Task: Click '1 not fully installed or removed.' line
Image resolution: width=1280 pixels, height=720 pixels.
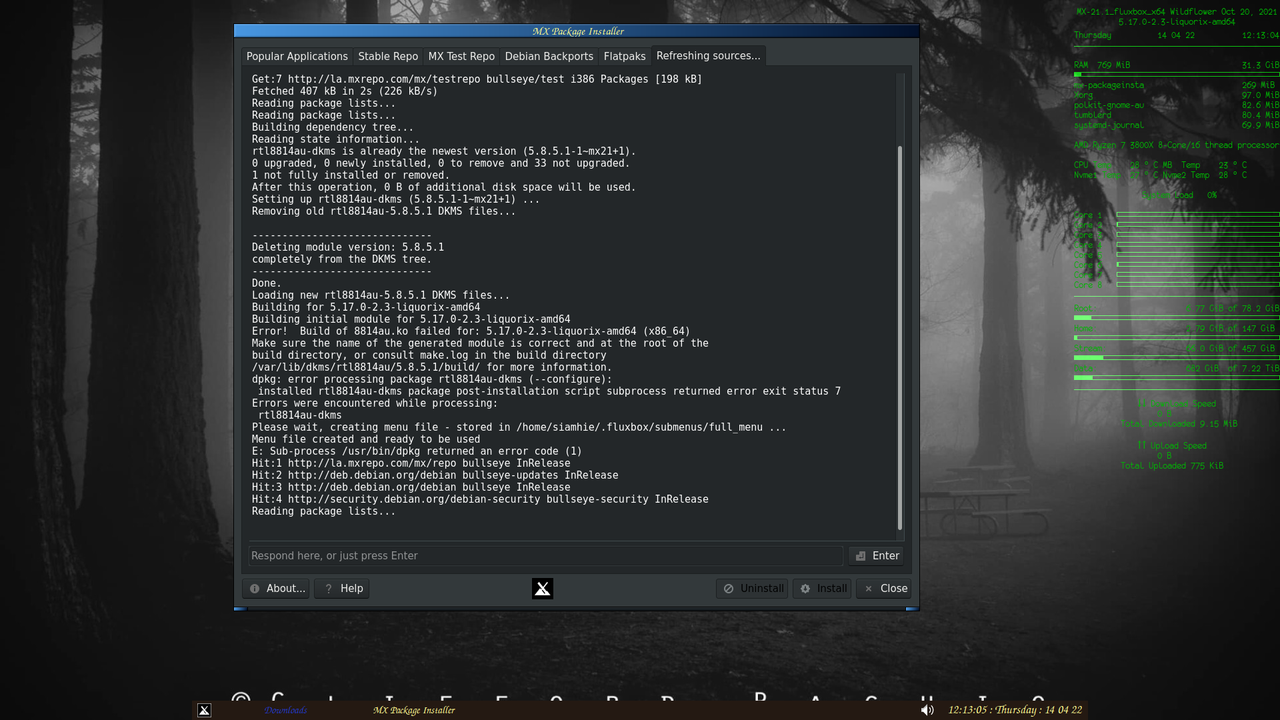Action: point(350,175)
